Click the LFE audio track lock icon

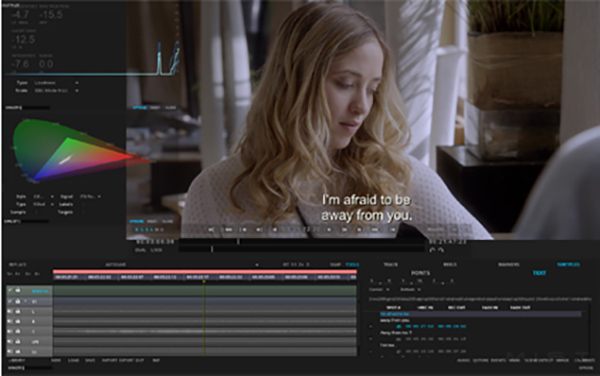18,341
